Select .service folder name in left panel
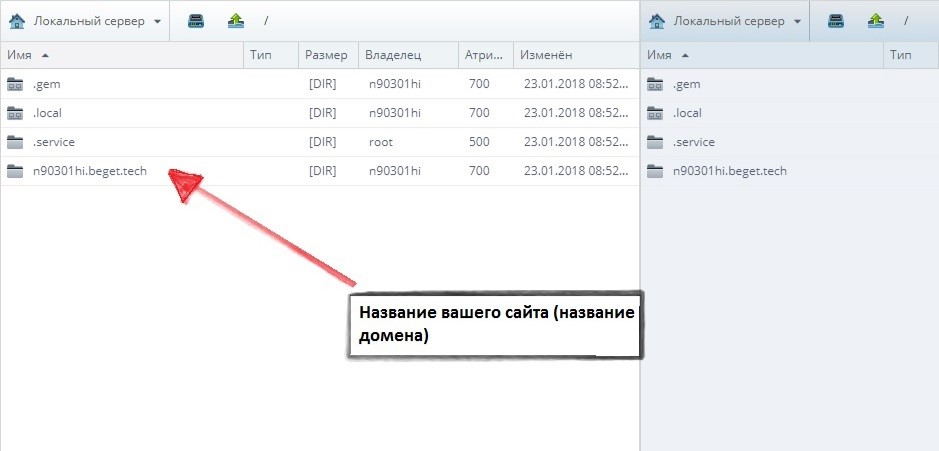The width and height of the screenshot is (939, 451). [x=54, y=143]
